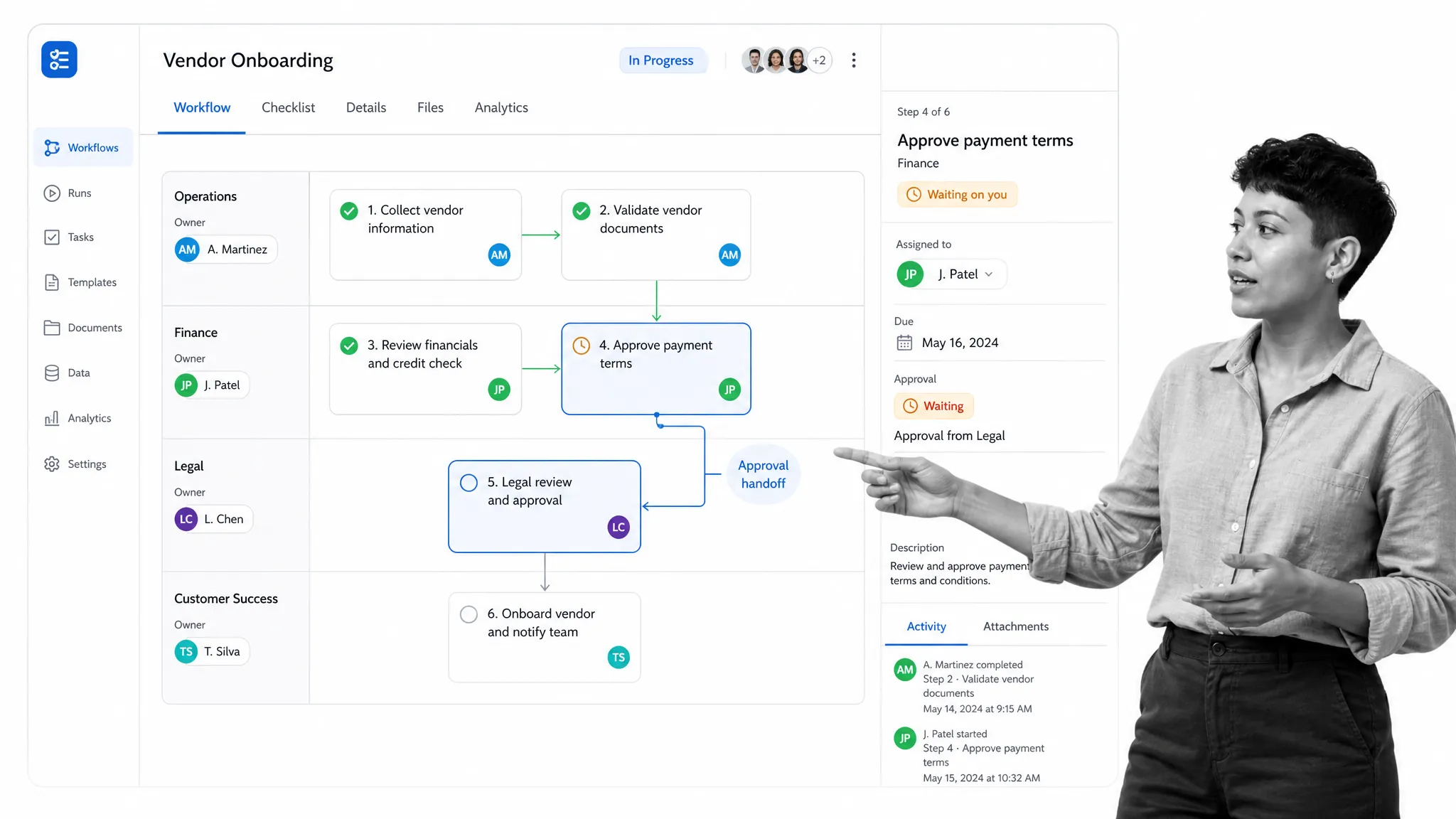The image size is (1456, 819).
Task: Click the May 16, 2024 due date
Action: coord(960,343)
